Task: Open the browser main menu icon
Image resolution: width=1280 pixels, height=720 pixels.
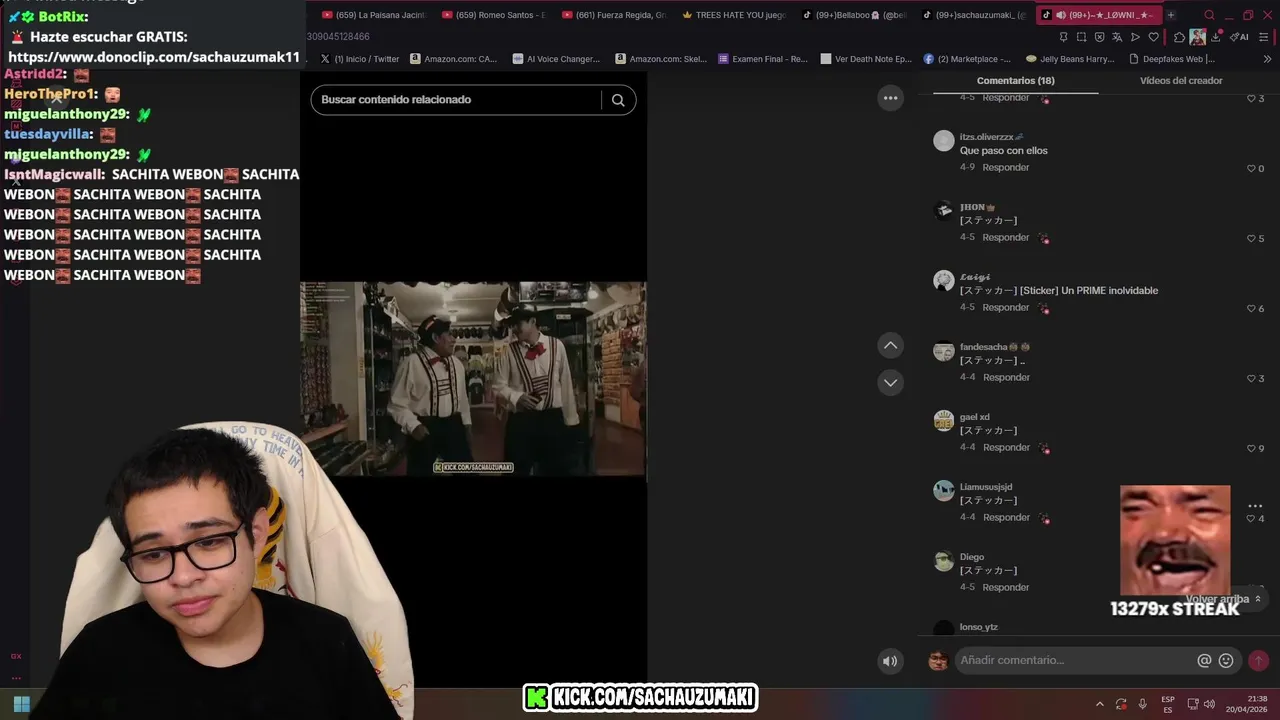Action: pyautogui.click(x=1264, y=37)
